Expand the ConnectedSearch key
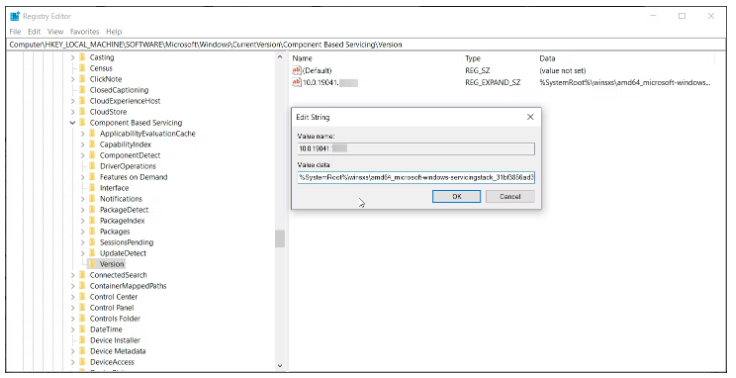This screenshot has width=736, height=378. pyautogui.click(x=72, y=275)
